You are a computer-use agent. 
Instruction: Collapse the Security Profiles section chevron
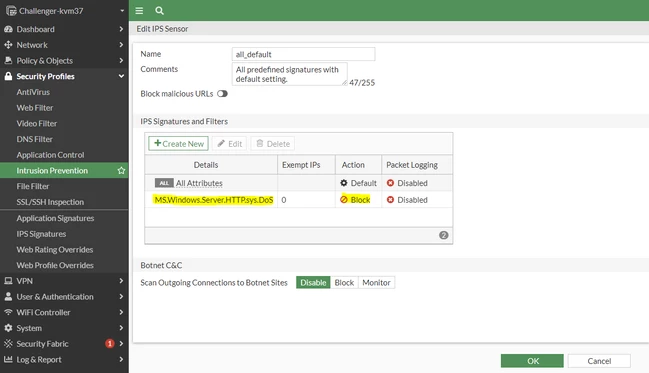[121, 76]
